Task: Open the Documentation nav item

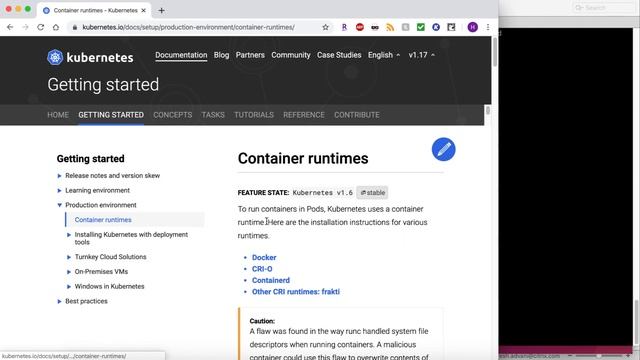Action: click(181, 55)
